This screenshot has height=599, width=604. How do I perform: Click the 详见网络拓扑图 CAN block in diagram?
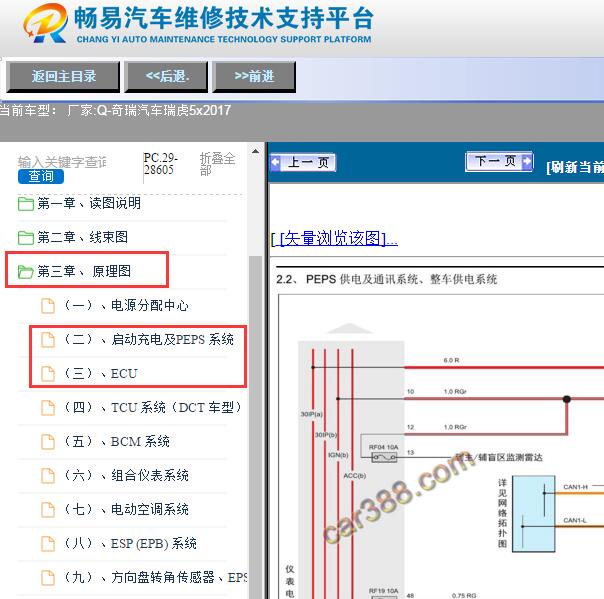click(534, 514)
